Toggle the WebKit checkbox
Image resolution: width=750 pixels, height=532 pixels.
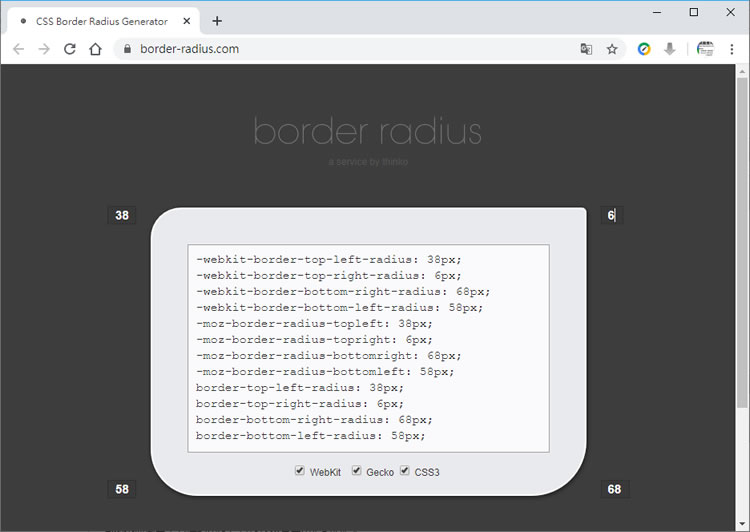pyautogui.click(x=300, y=470)
